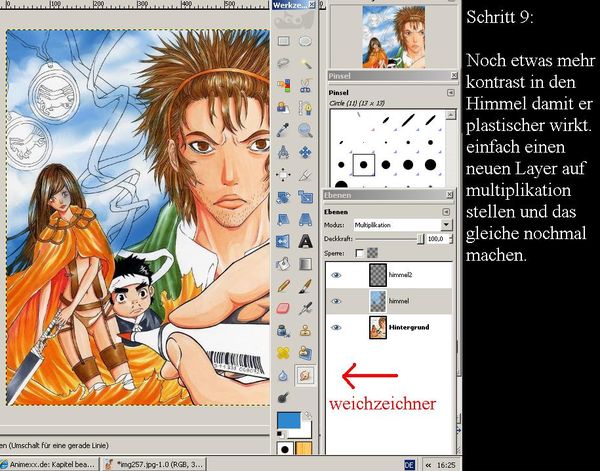Select the Shear tool

click(x=283, y=219)
